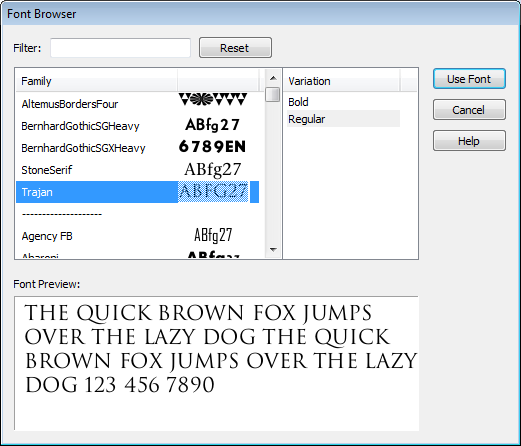Click inside the Font Preview text area
The image size is (521, 446).
point(217,363)
